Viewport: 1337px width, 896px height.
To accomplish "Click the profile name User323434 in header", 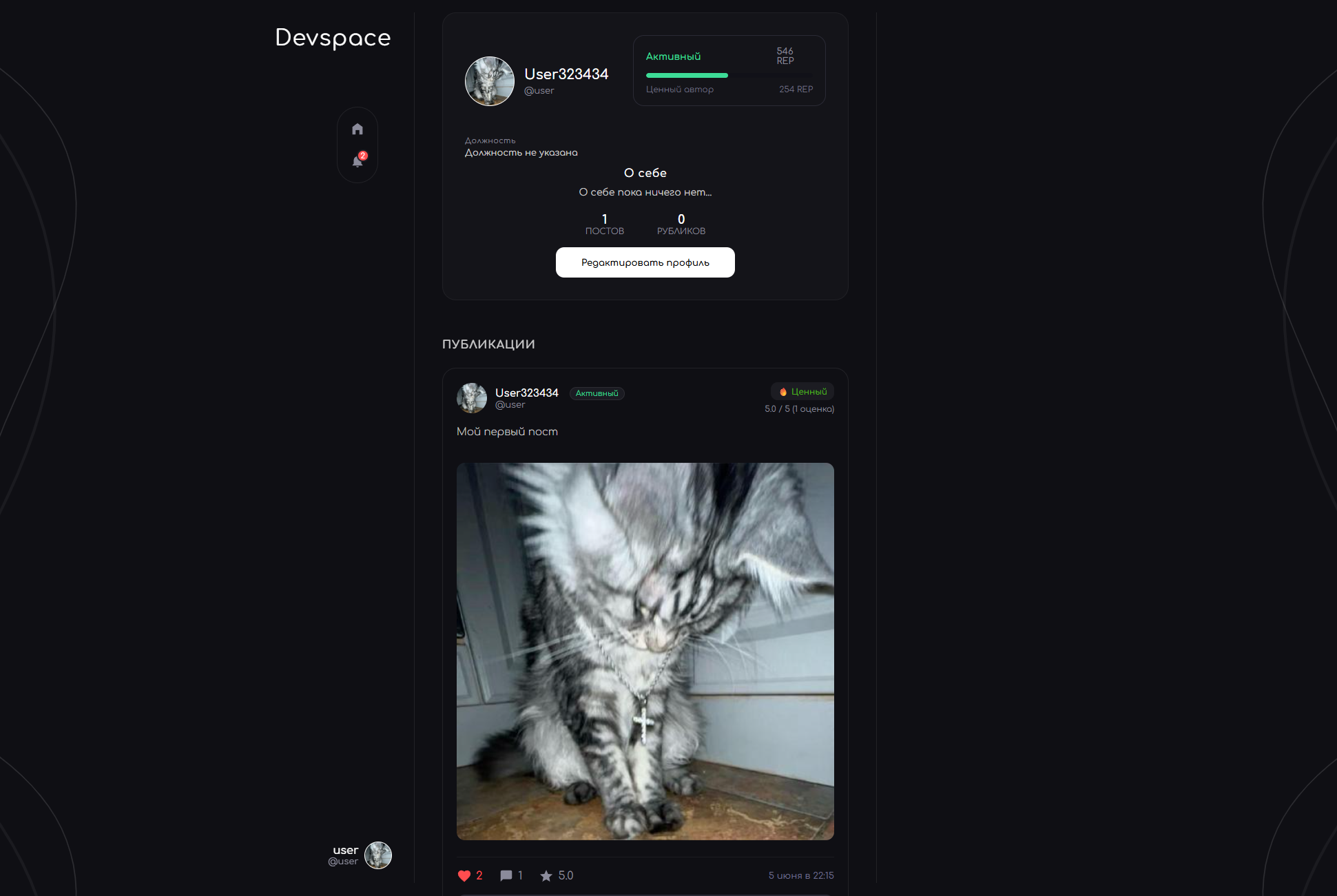I will tap(566, 74).
